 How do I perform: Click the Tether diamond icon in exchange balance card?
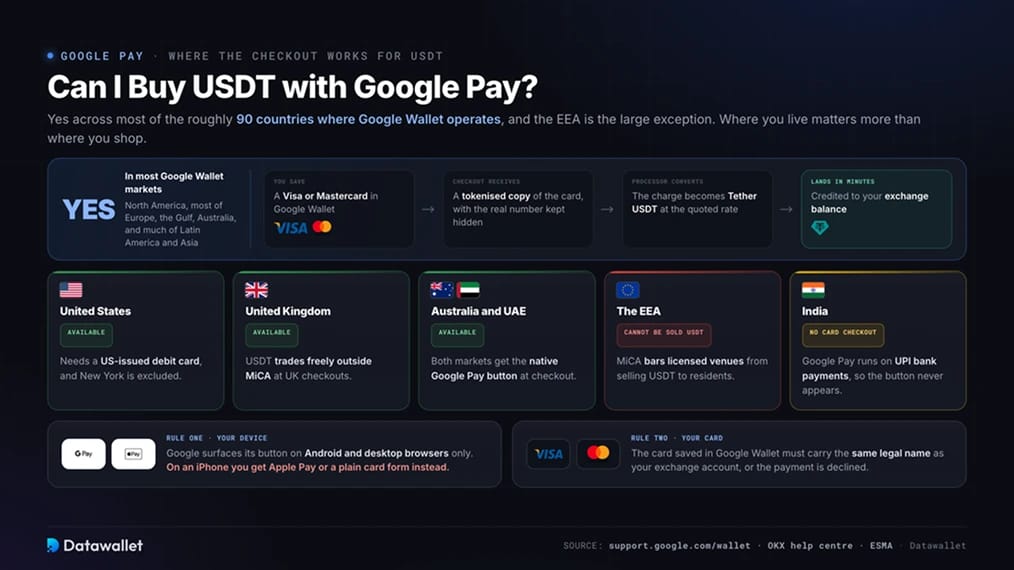(x=819, y=227)
